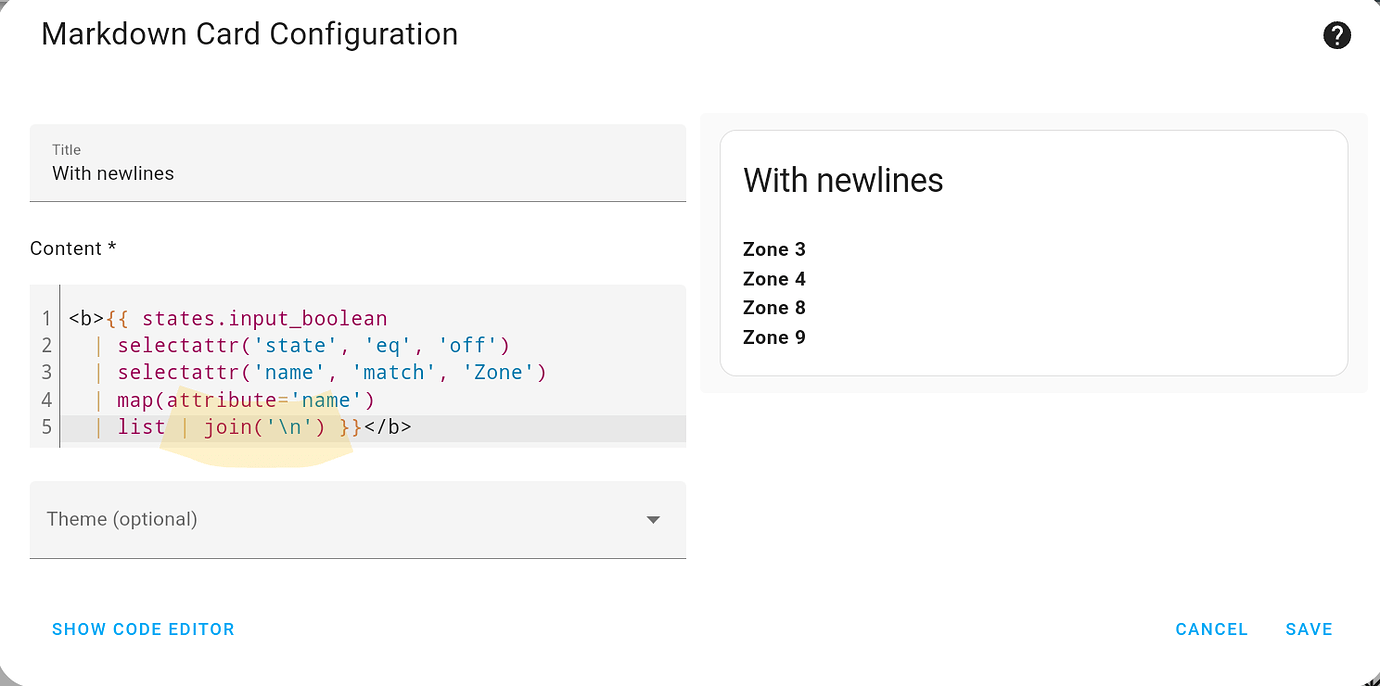Click the Content * required field label
Viewport: 1380px width, 686px height.
click(73, 248)
